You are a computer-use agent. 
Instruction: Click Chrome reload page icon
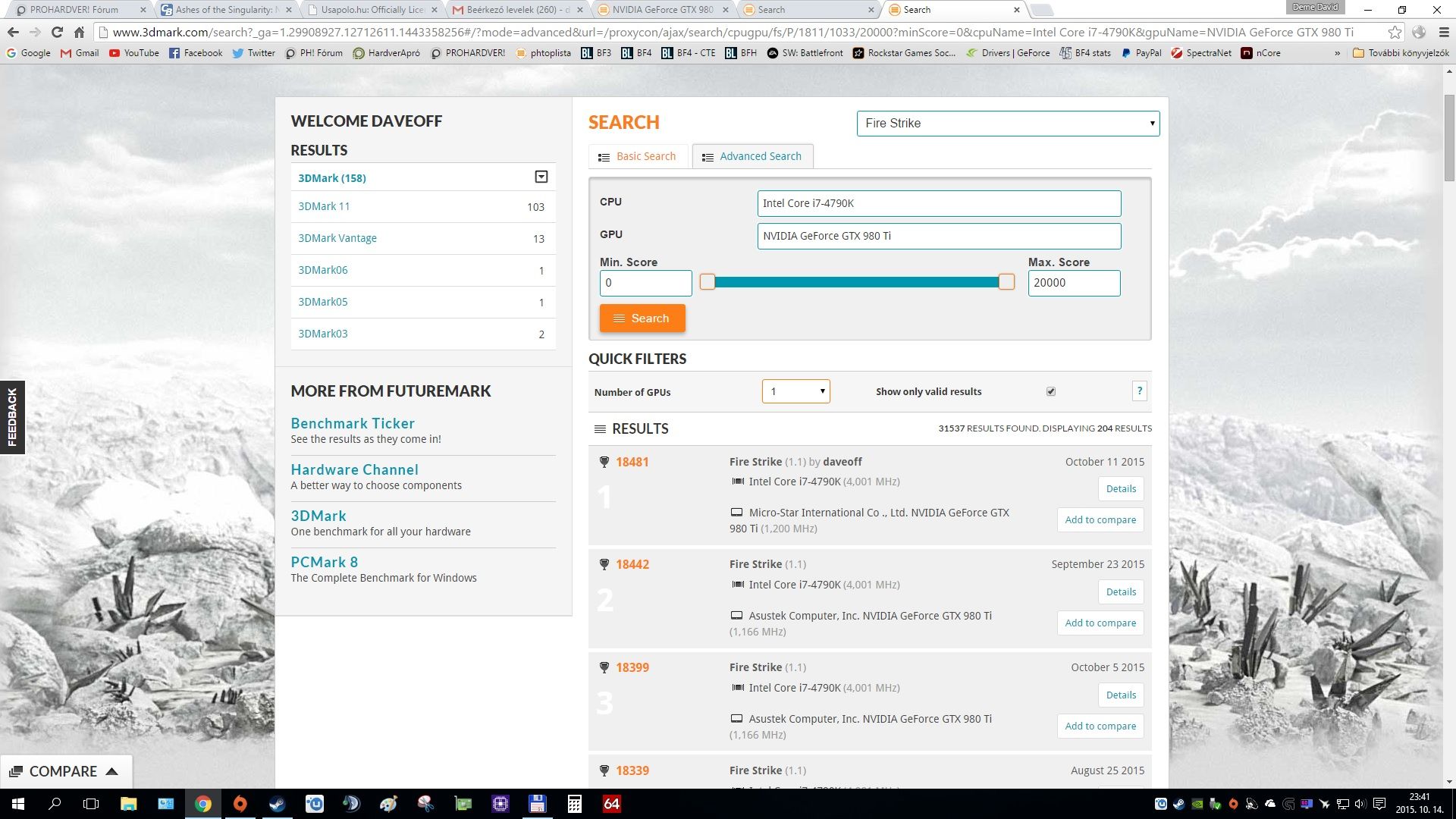[x=57, y=33]
